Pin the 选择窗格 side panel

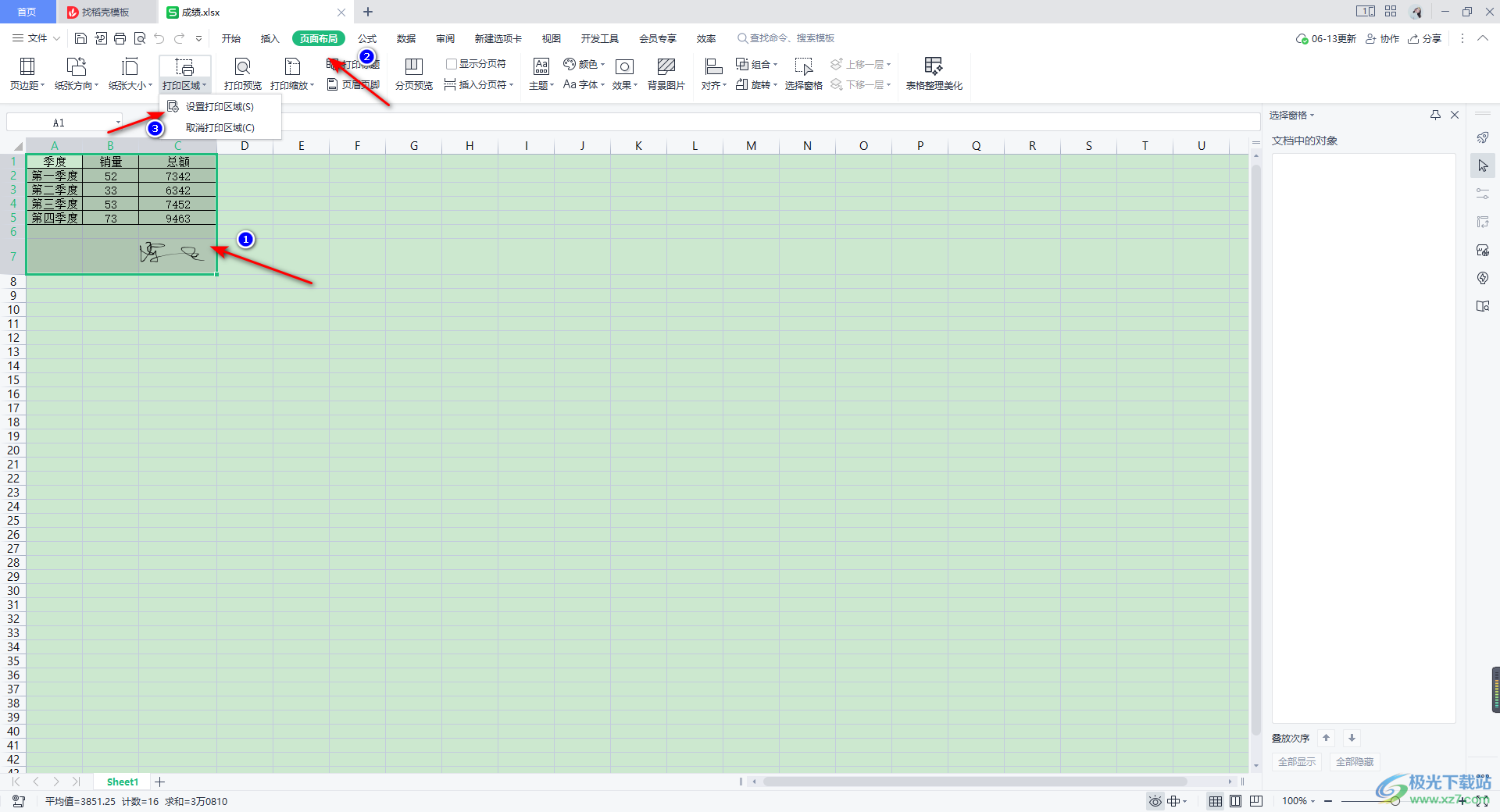click(1435, 115)
